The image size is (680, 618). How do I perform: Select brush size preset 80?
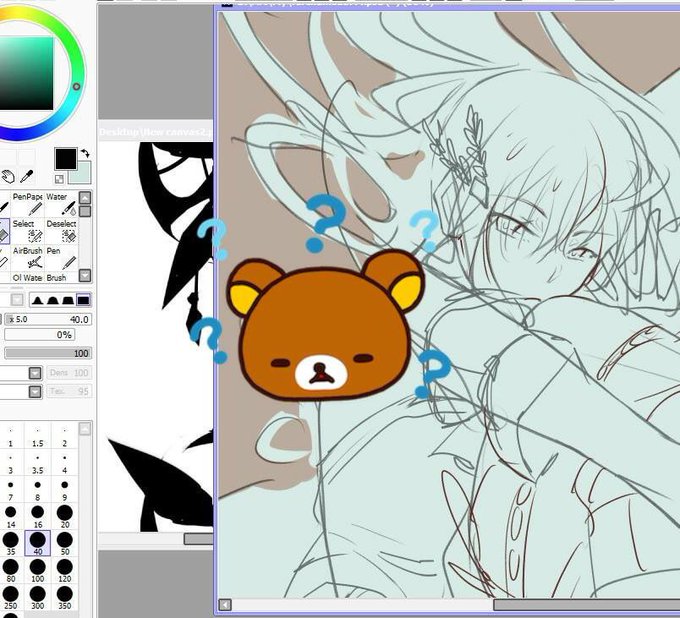click(x=10, y=570)
